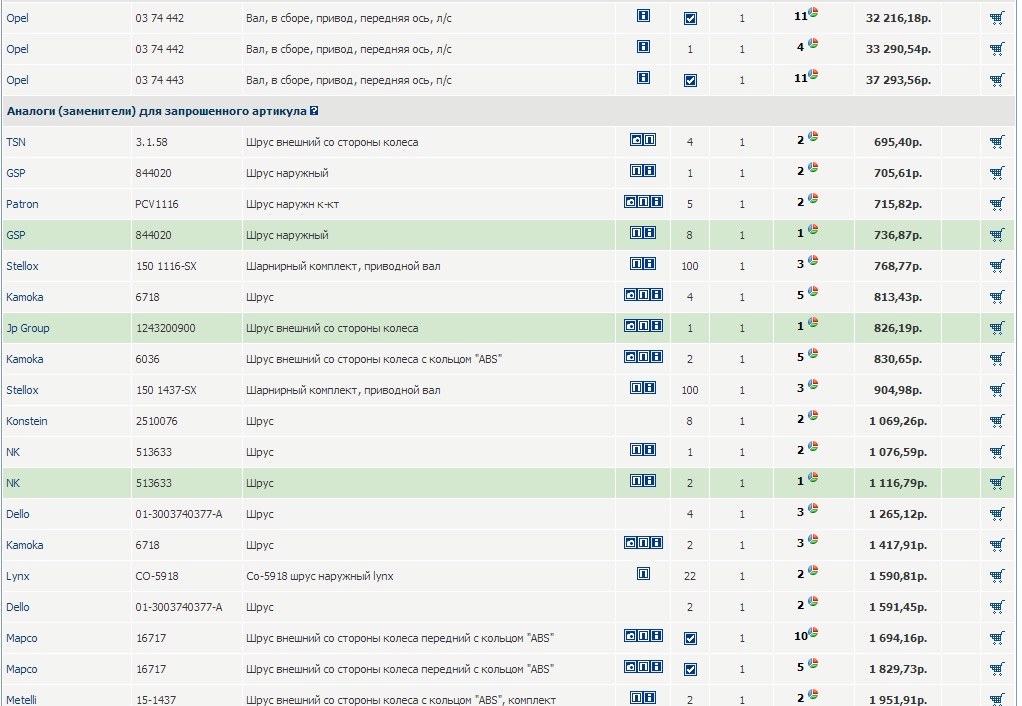
Task: Open Kamoka link in 6036 row
Action: pos(25,359)
